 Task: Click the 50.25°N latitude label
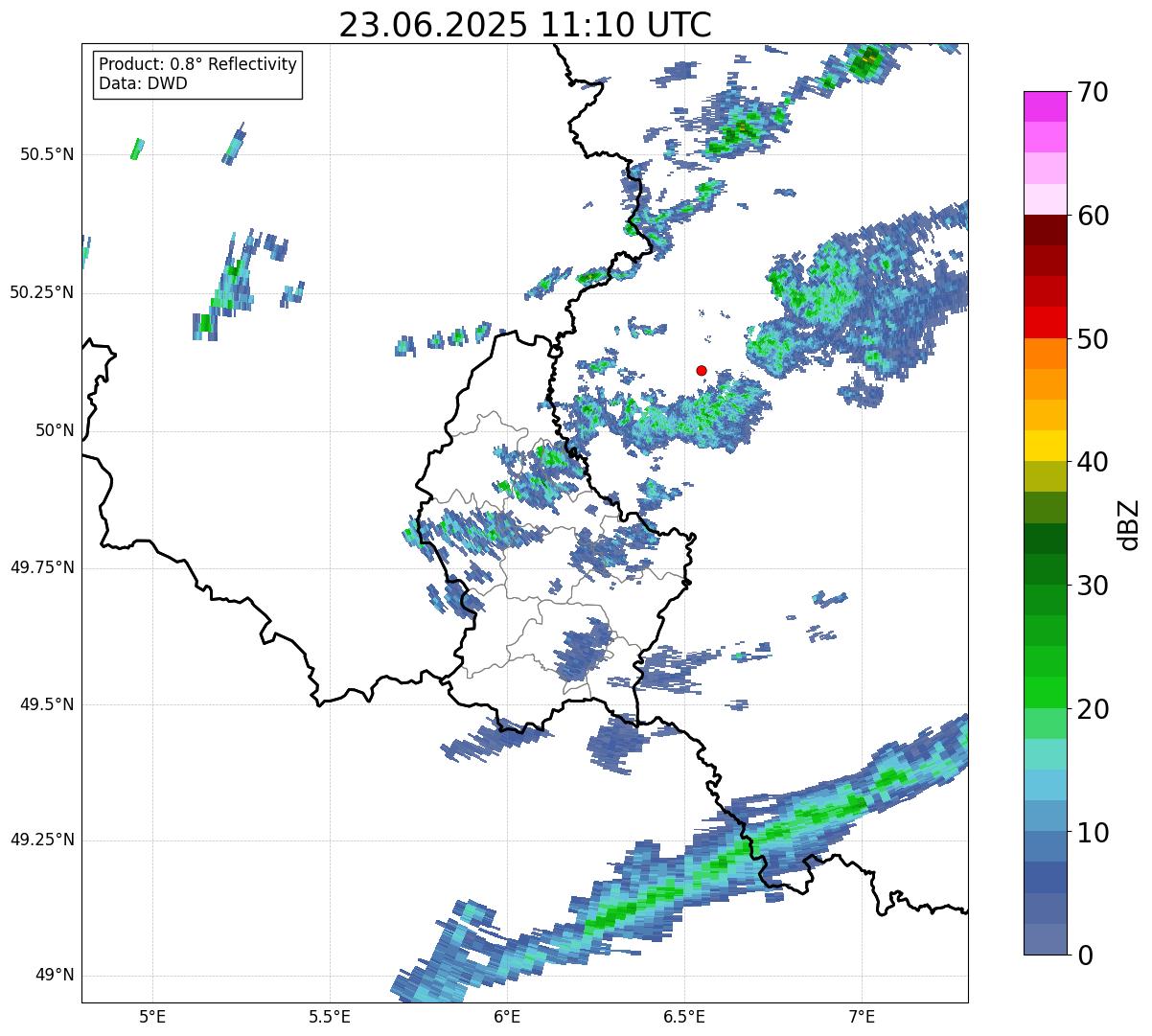coord(42,292)
